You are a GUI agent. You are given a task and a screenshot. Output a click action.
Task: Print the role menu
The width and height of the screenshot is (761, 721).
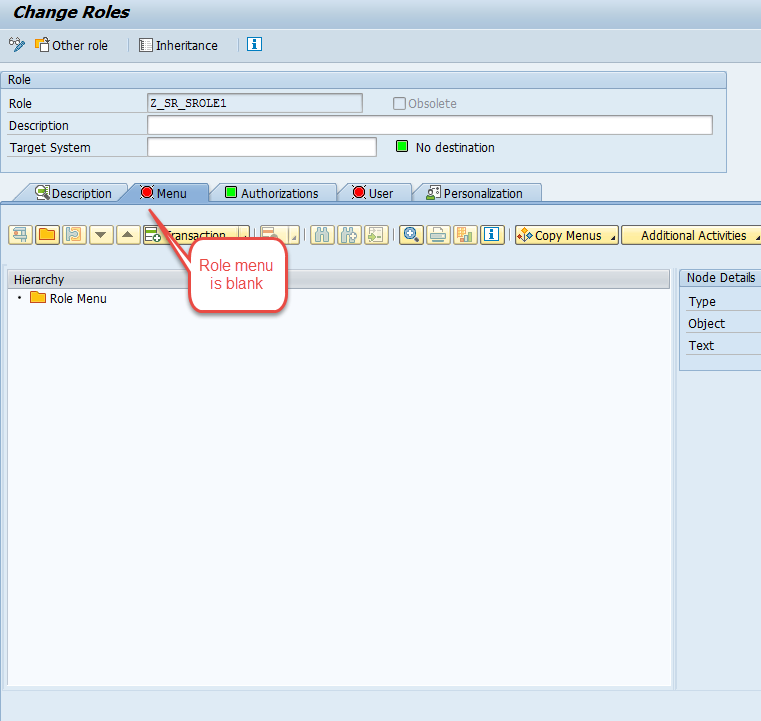(438, 235)
